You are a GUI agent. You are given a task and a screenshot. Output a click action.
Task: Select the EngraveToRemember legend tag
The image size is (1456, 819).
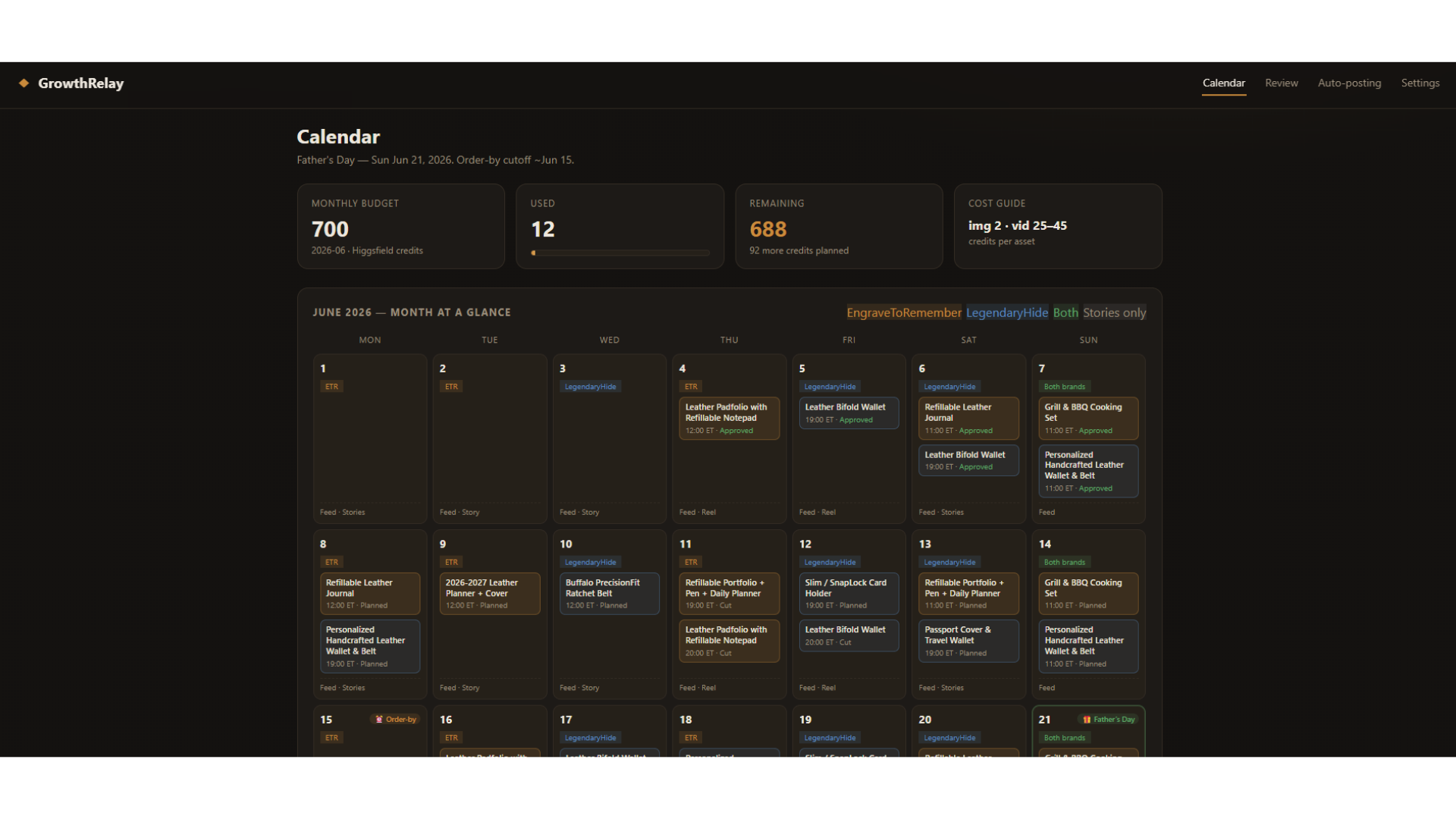pyautogui.click(x=904, y=312)
